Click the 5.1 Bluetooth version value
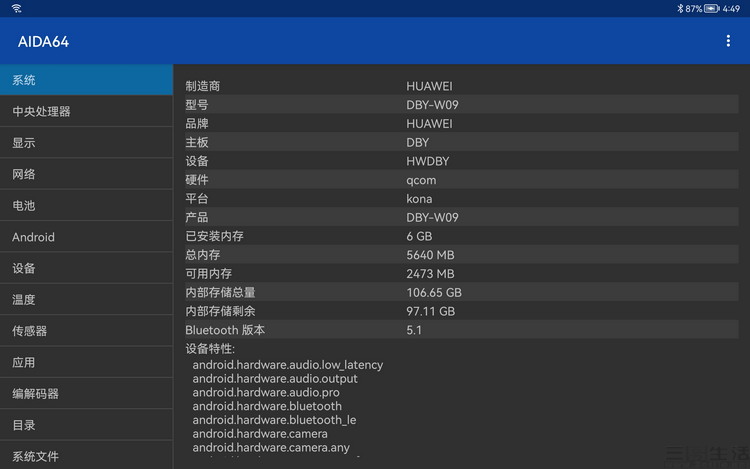Viewport: 750px width, 469px height. pos(414,330)
